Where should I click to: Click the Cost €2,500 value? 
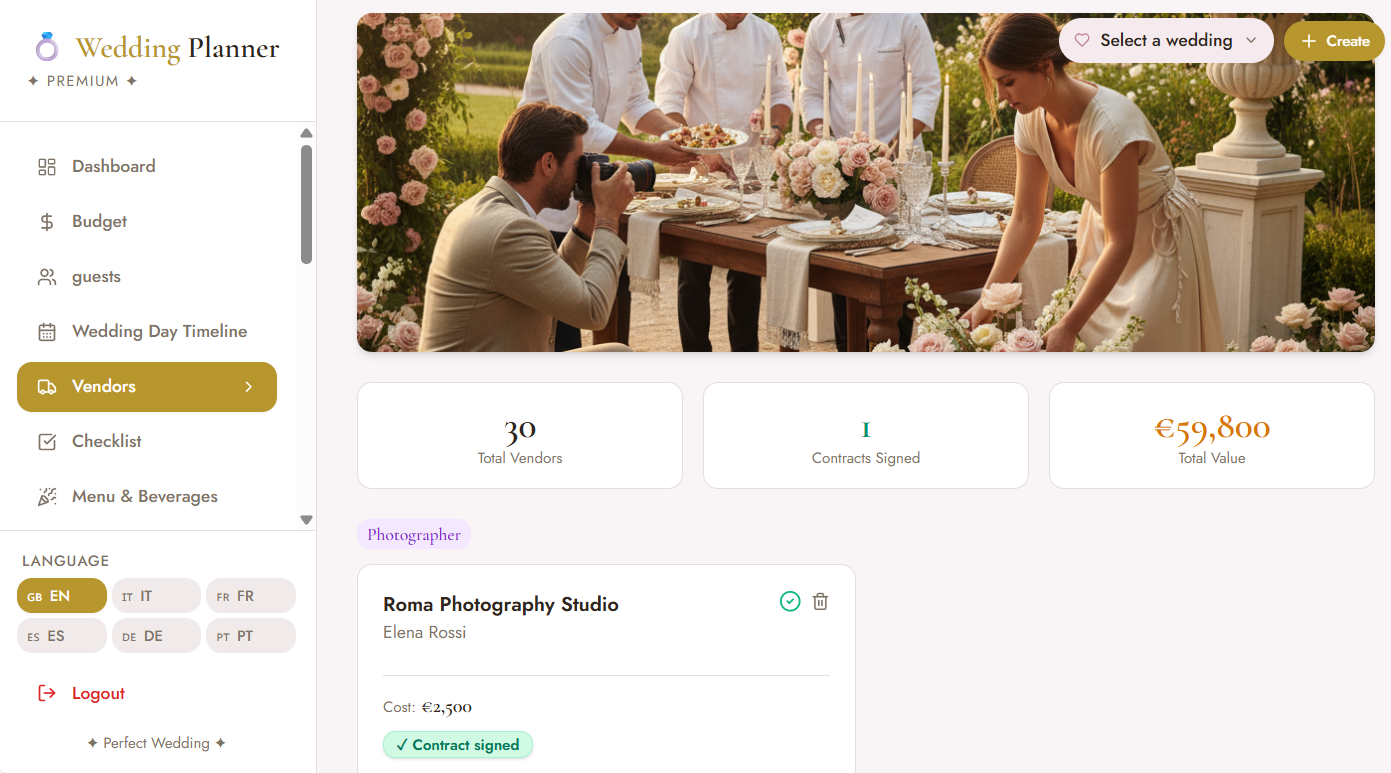(x=446, y=707)
